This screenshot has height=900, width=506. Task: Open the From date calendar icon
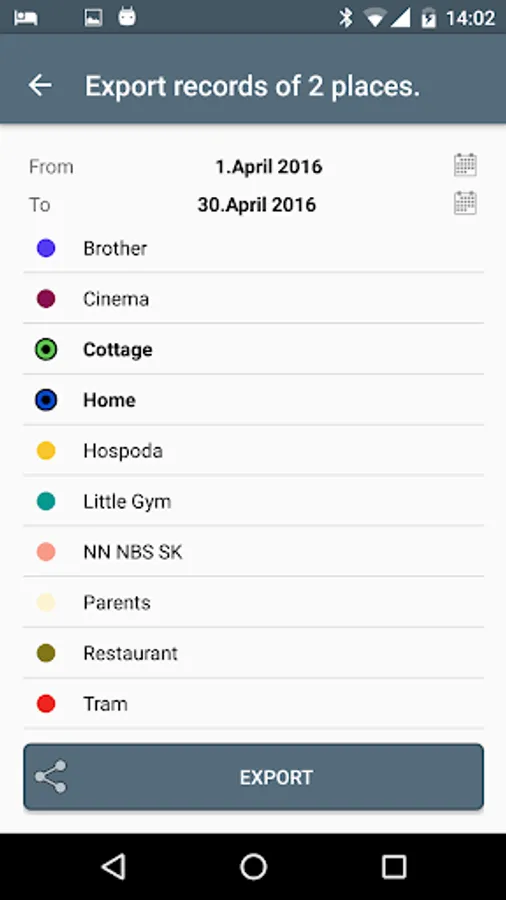(x=465, y=165)
